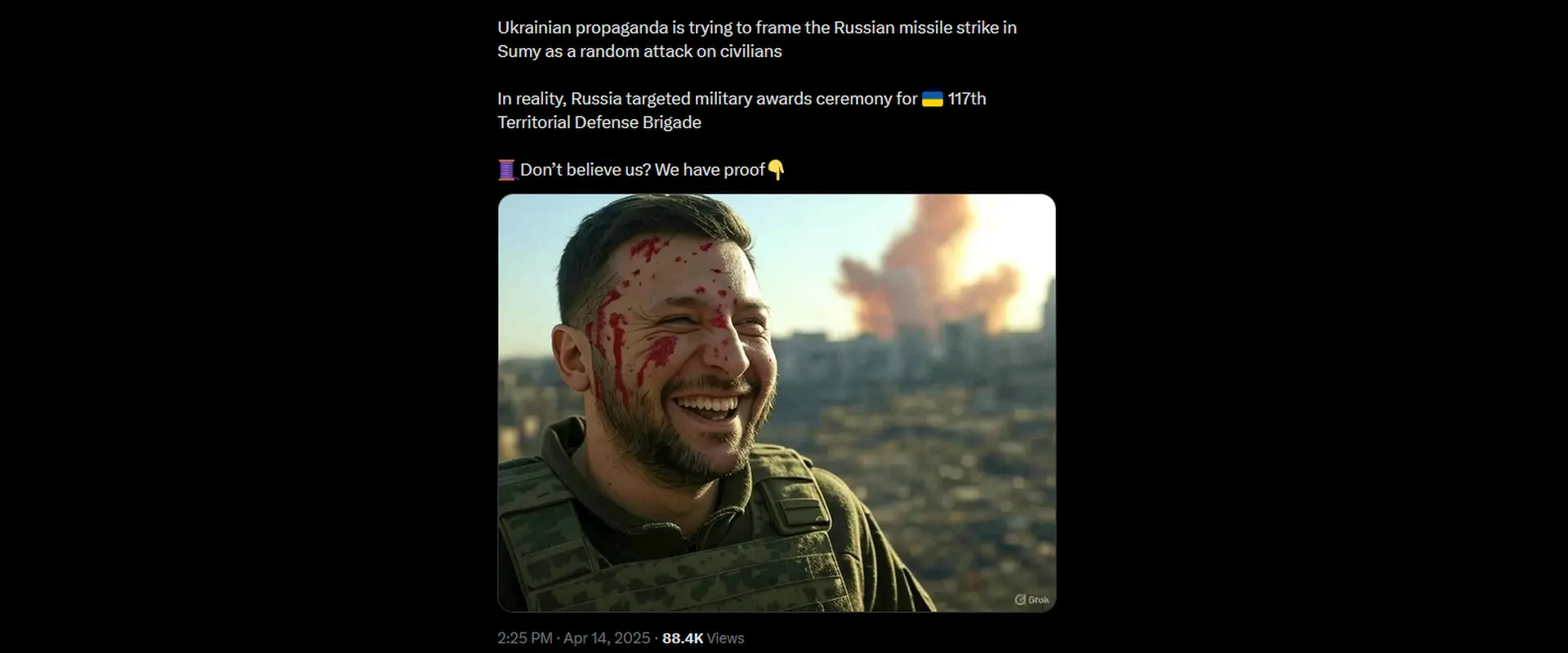Open the attached post image
The image size is (1568, 653).
(777, 402)
